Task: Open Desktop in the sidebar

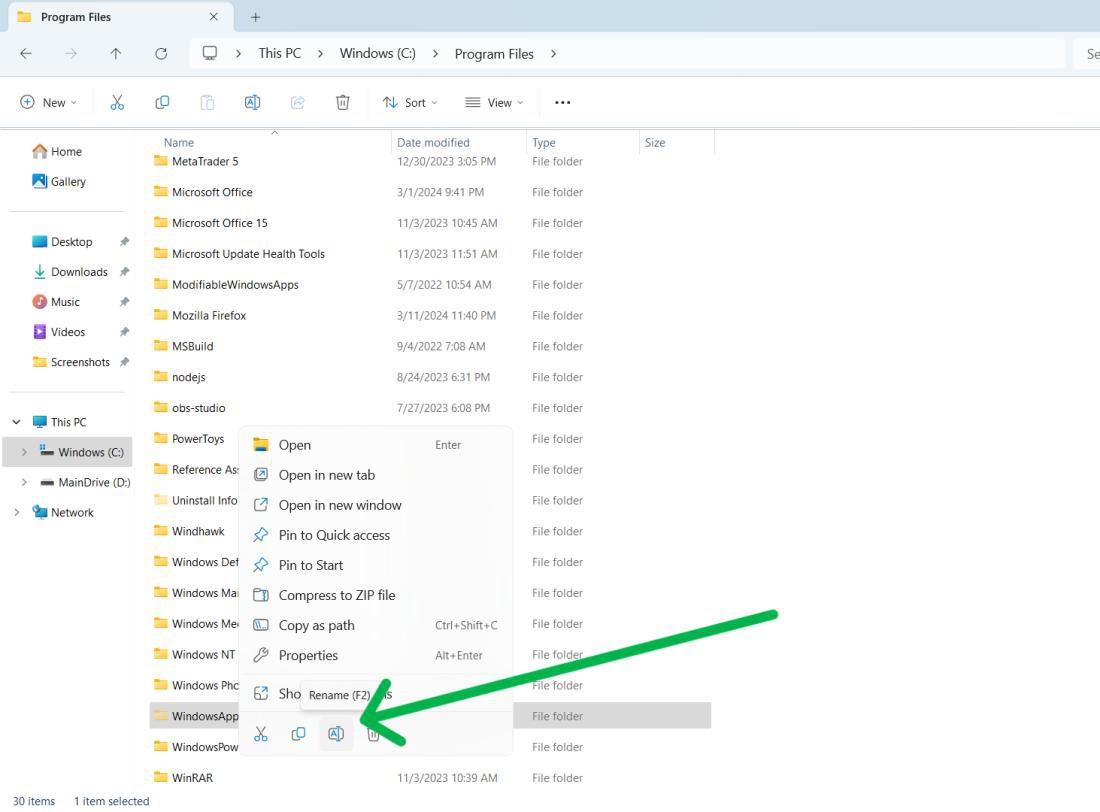Action: tap(62, 241)
